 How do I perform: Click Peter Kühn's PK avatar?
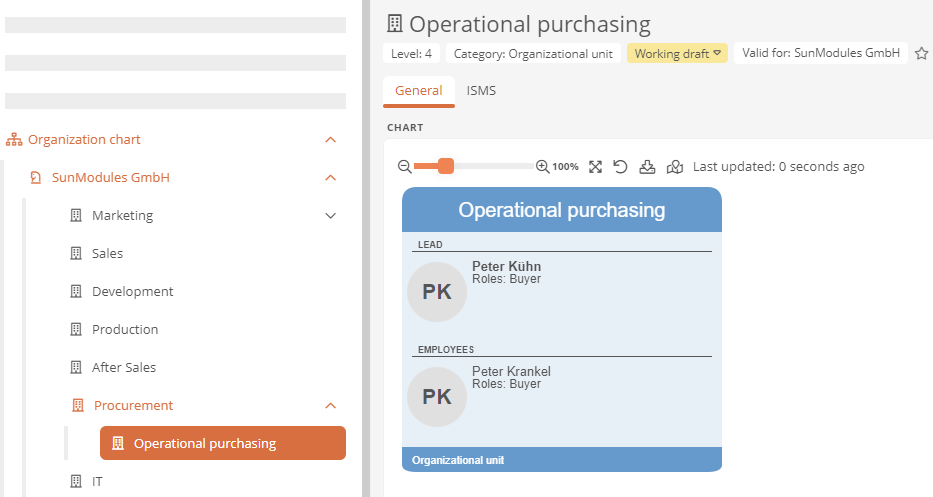click(437, 292)
